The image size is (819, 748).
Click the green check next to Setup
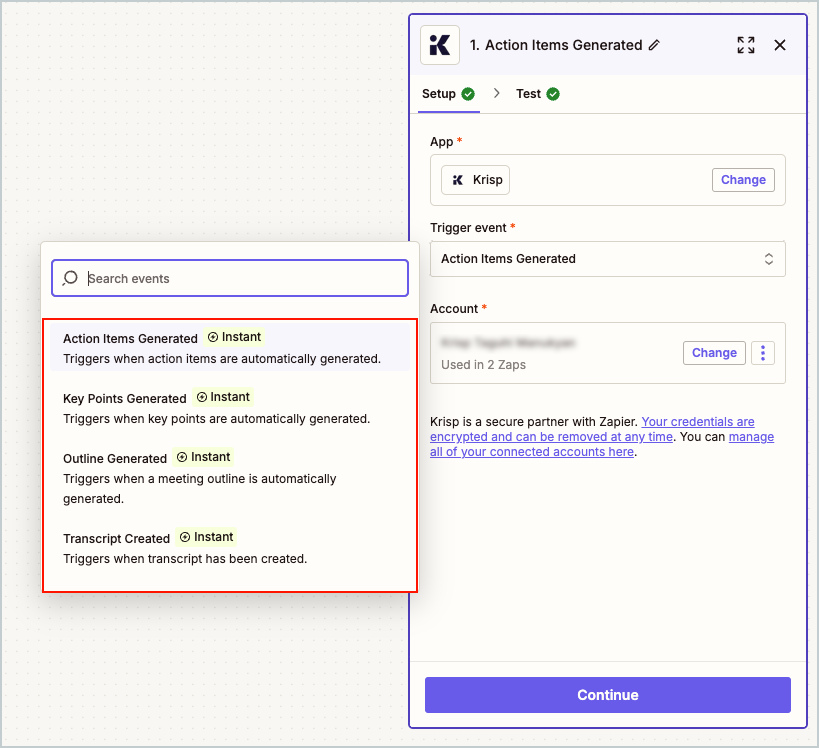468,94
